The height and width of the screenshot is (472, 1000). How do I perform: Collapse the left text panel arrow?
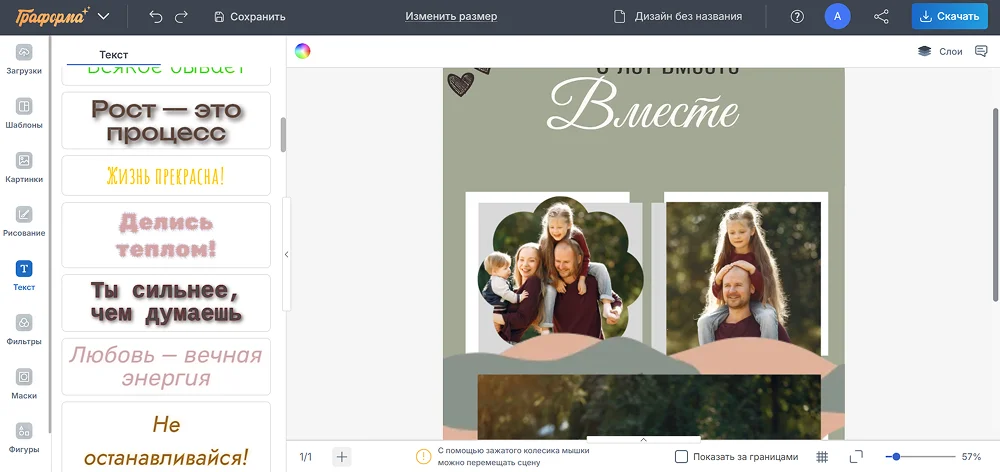(286, 254)
